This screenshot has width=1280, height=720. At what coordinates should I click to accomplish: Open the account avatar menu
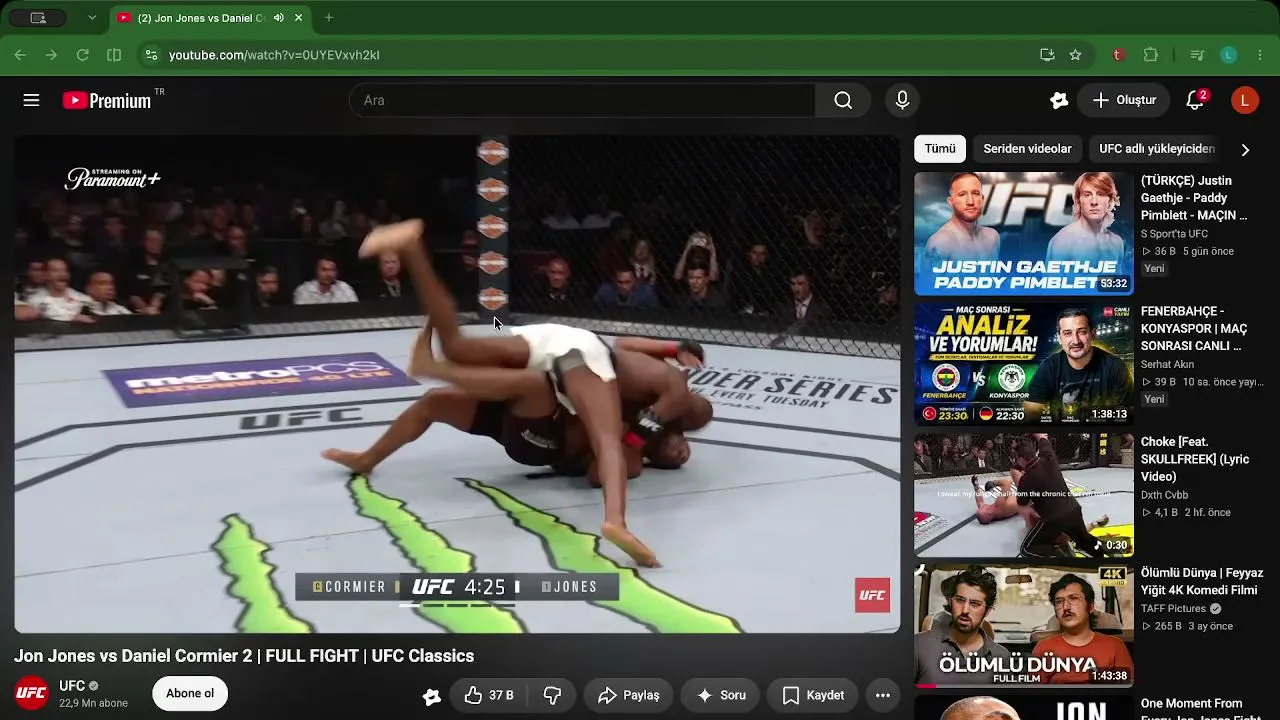[x=1244, y=100]
